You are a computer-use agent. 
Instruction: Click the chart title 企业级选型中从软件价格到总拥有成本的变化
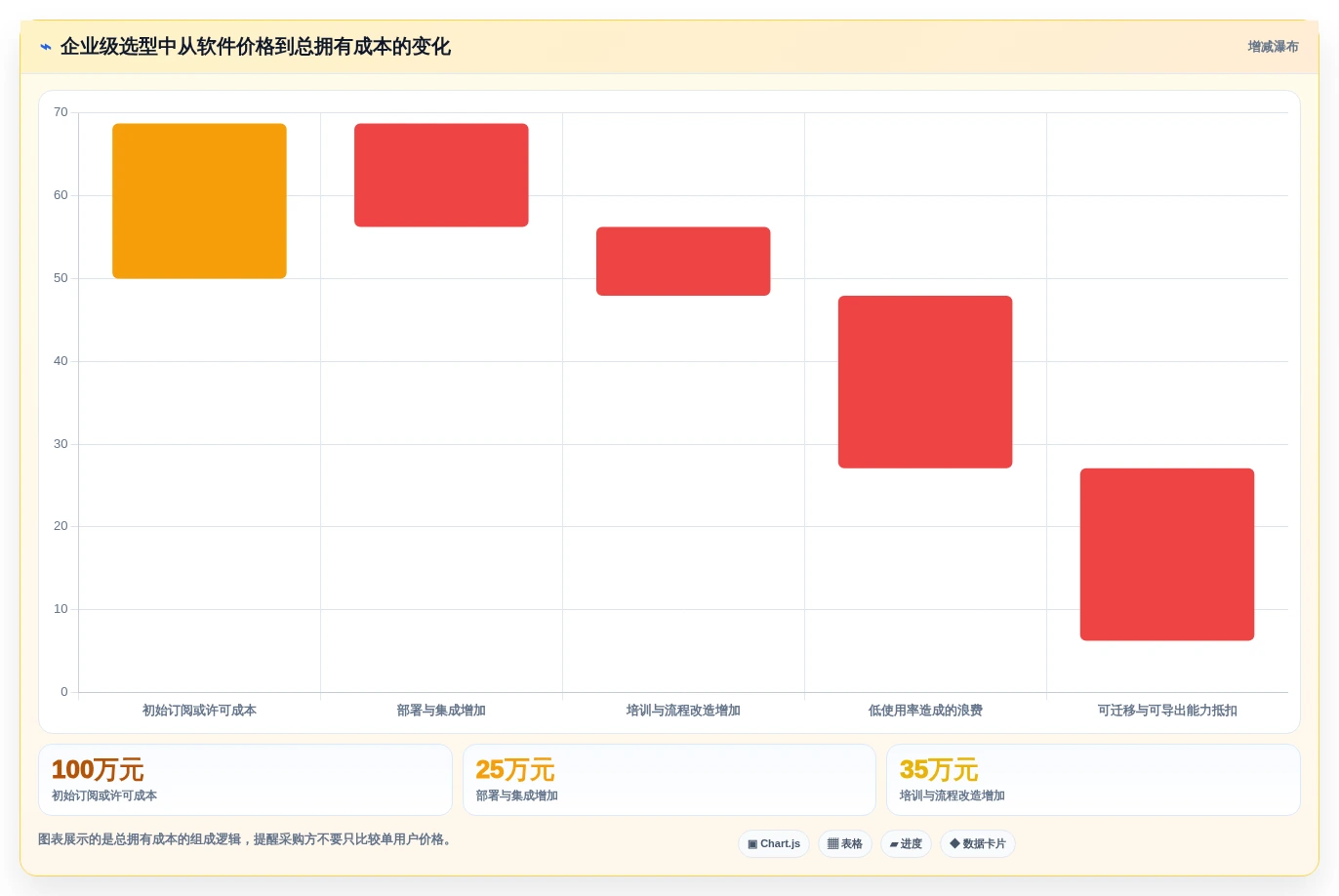click(256, 47)
